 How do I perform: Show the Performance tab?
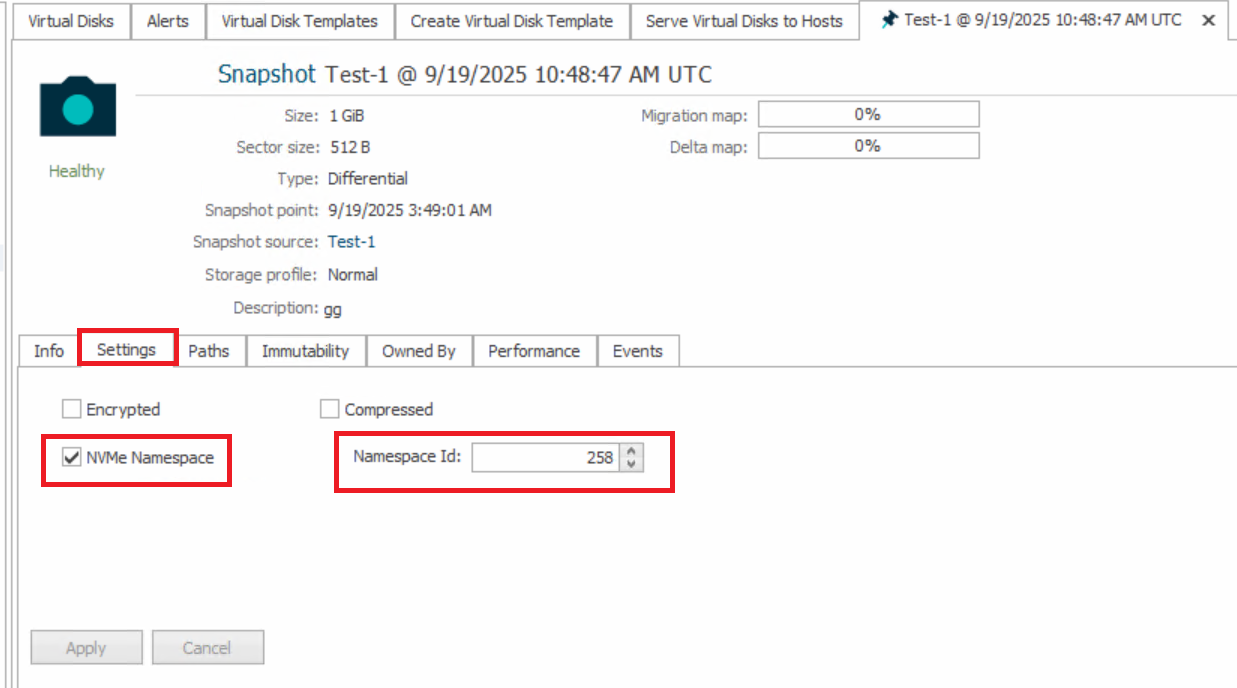pyautogui.click(x=534, y=351)
